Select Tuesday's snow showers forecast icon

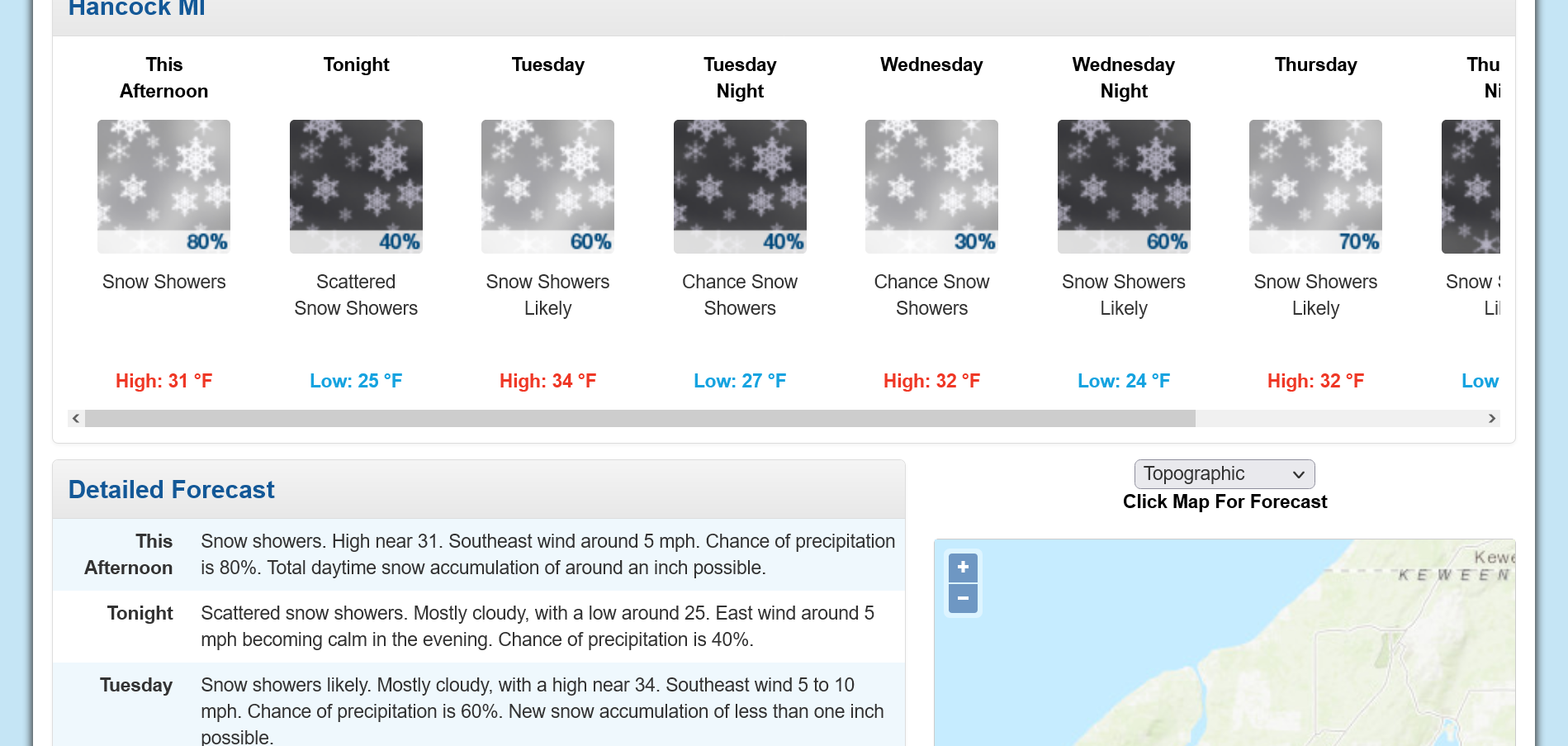547,186
